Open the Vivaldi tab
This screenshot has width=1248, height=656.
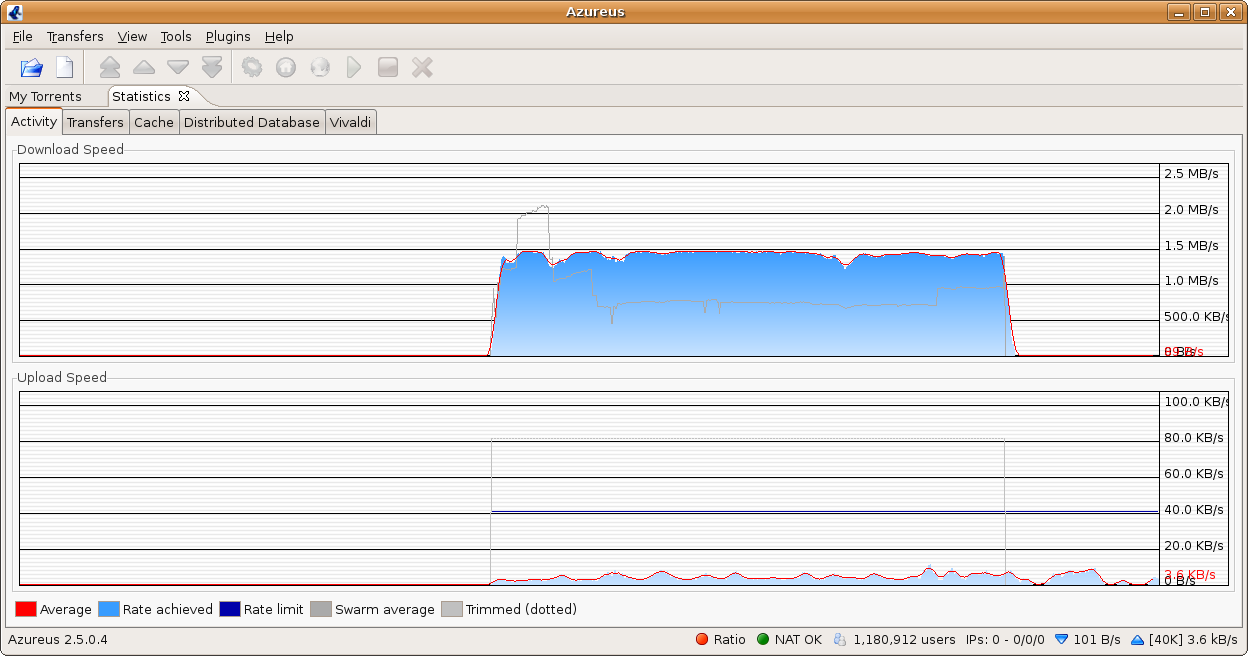click(x=351, y=122)
